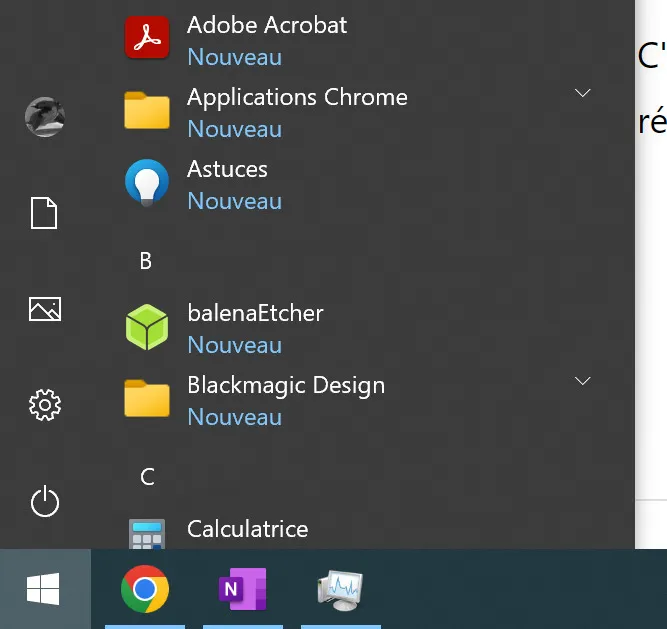Open Settings via the gear icon

coord(45,405)
